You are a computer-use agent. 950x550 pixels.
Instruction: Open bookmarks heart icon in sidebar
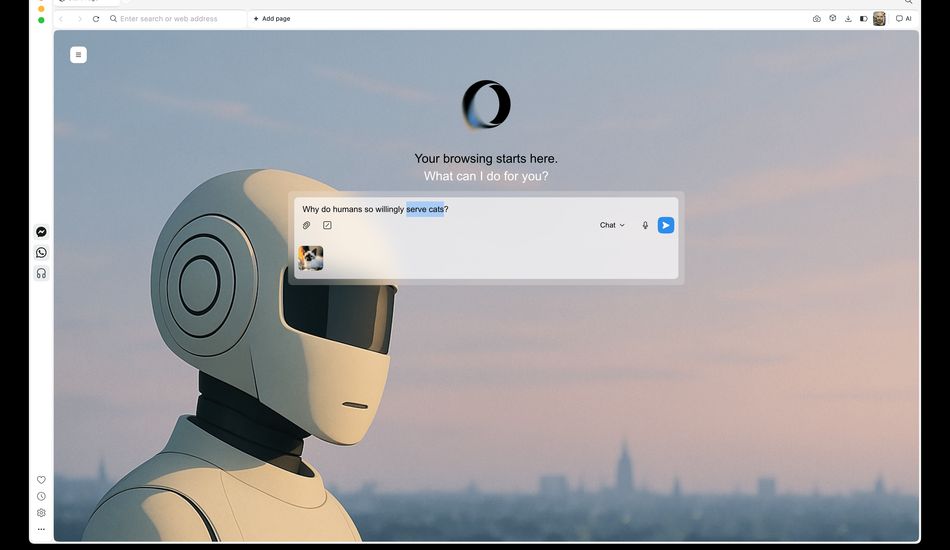(41, 480)
